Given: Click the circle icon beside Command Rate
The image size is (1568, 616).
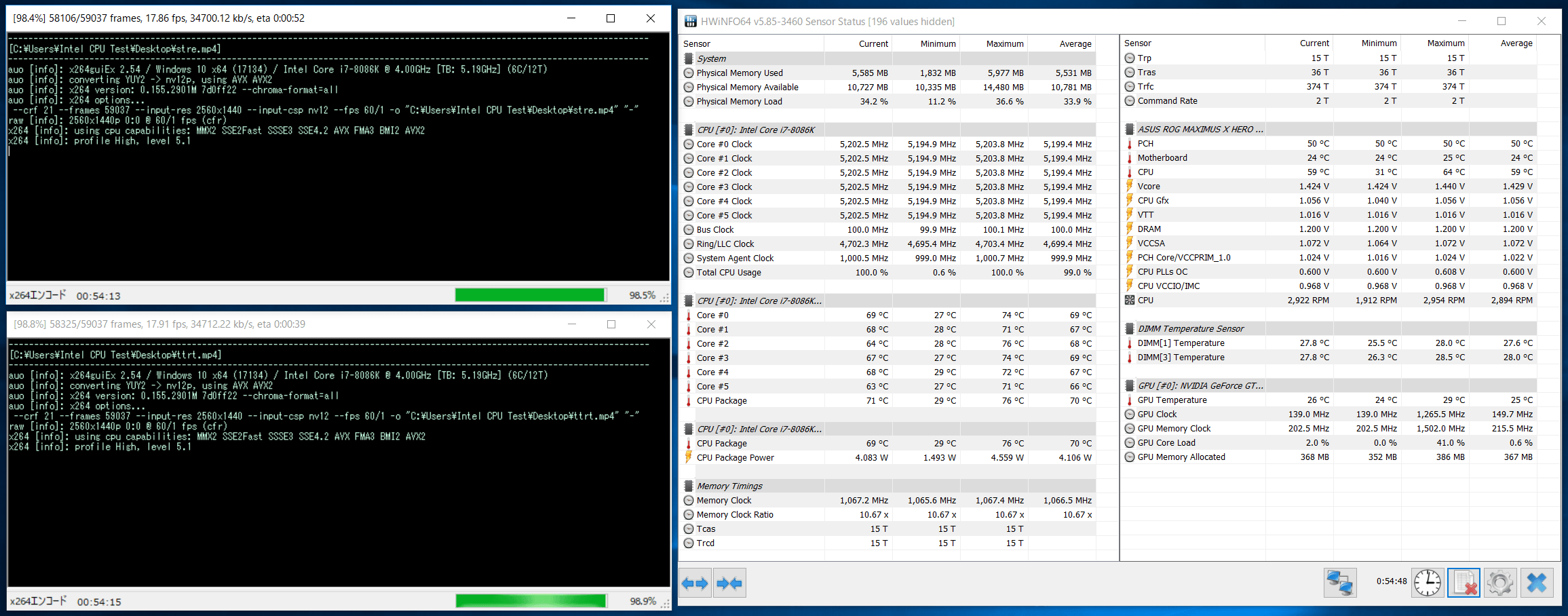Looking at the screenshot, I should 1130,100.
